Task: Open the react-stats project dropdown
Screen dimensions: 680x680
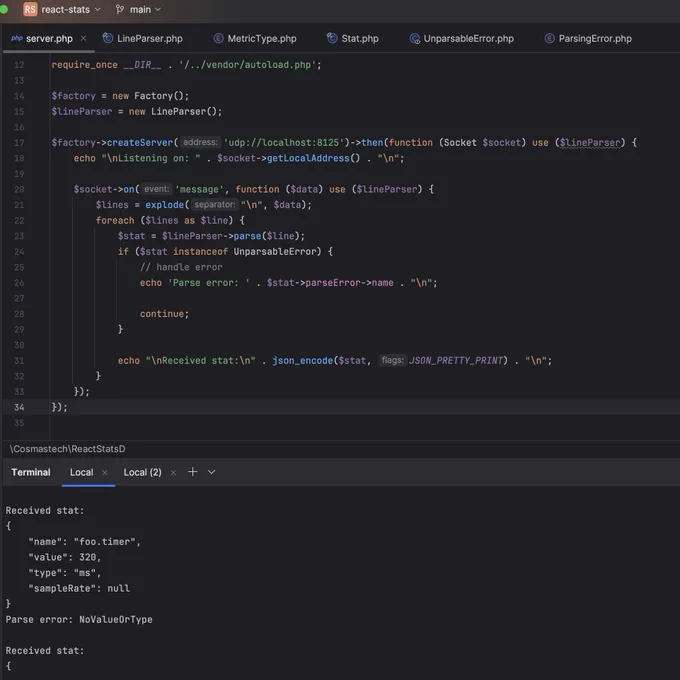Action: [71, 9]
